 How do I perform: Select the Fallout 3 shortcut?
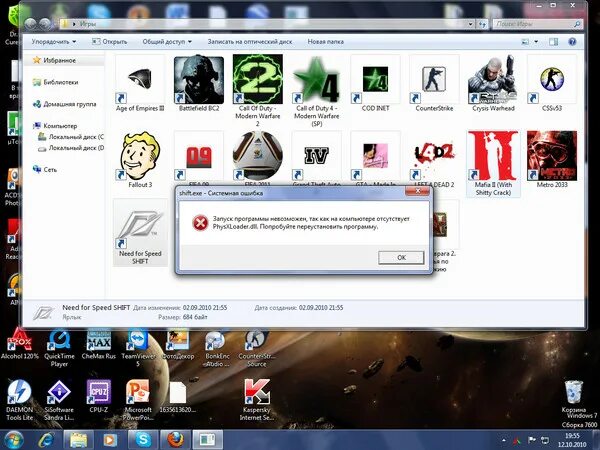pos(140,160)
